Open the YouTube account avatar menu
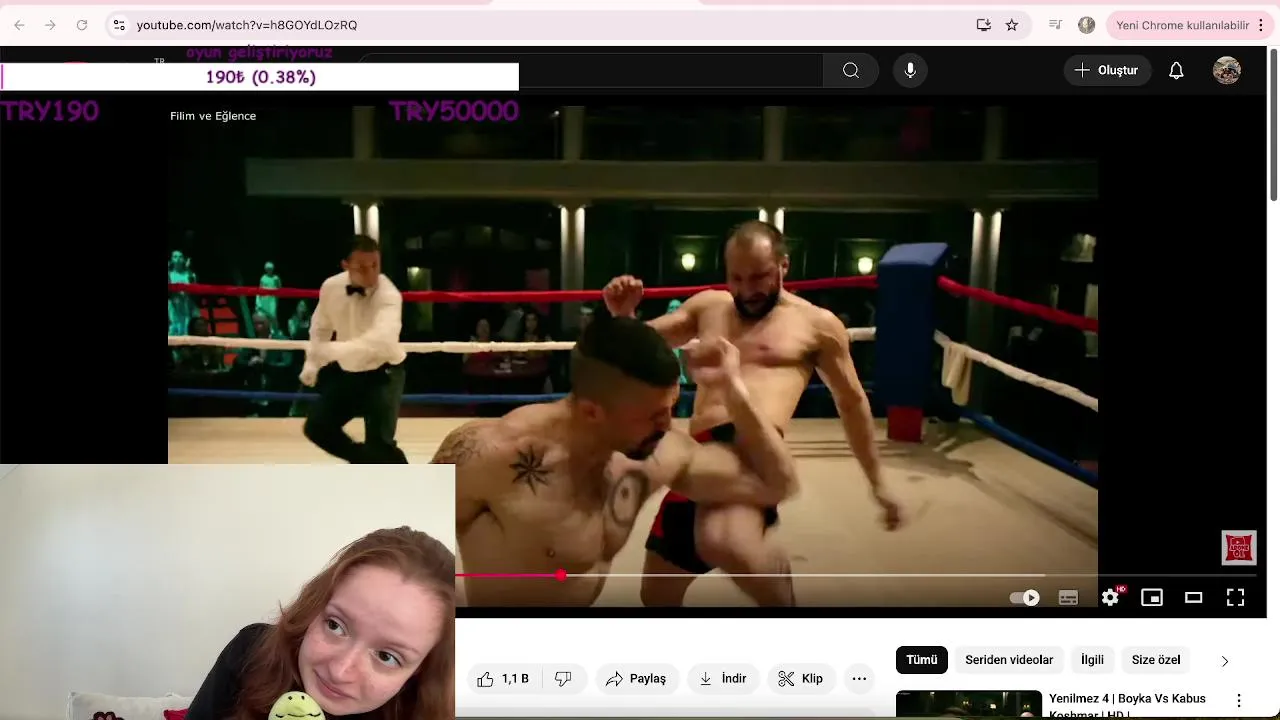 pos(1227,70)
